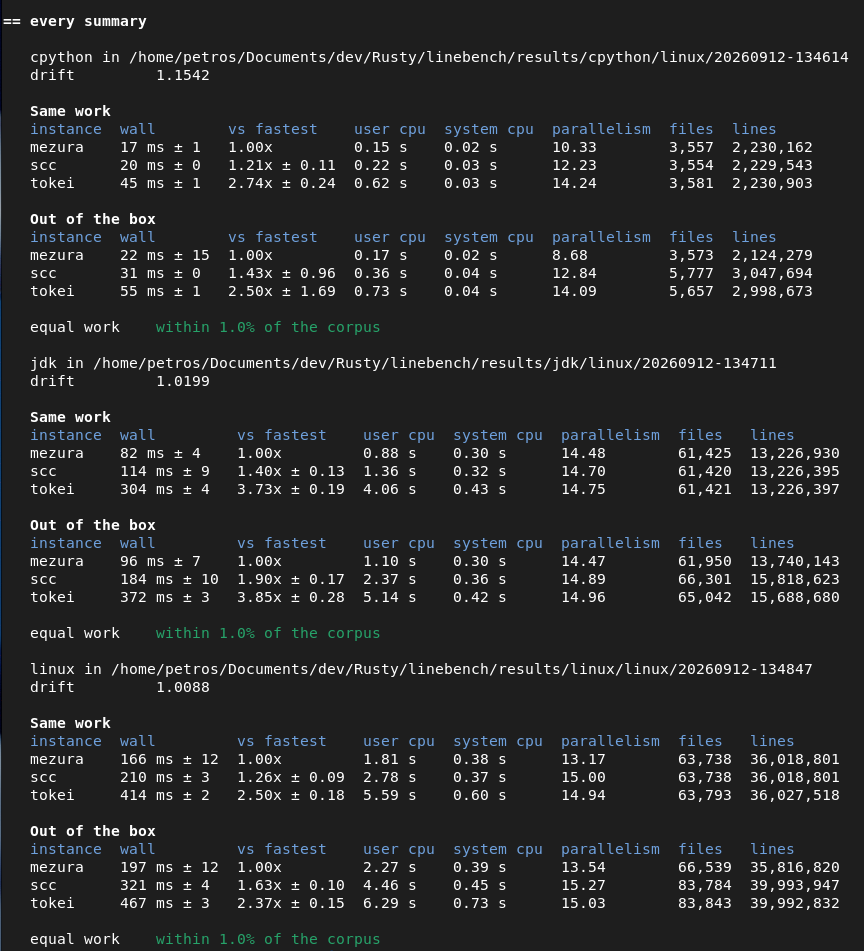Image resolution: width=864 pixels, height=951 pixels.
Task: Click files count 61,420
Action: [705, 471]
